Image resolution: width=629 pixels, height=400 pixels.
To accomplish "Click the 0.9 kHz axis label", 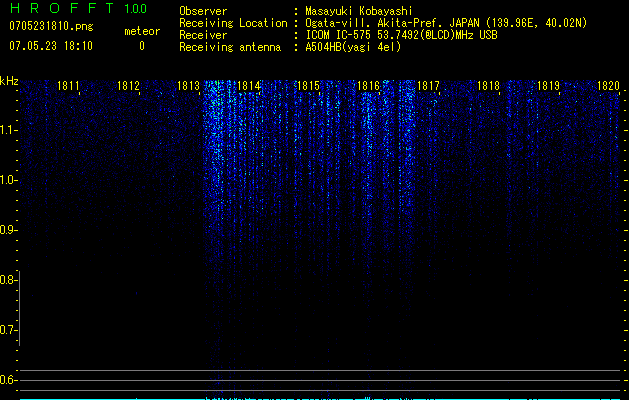I will pos(8,230).
